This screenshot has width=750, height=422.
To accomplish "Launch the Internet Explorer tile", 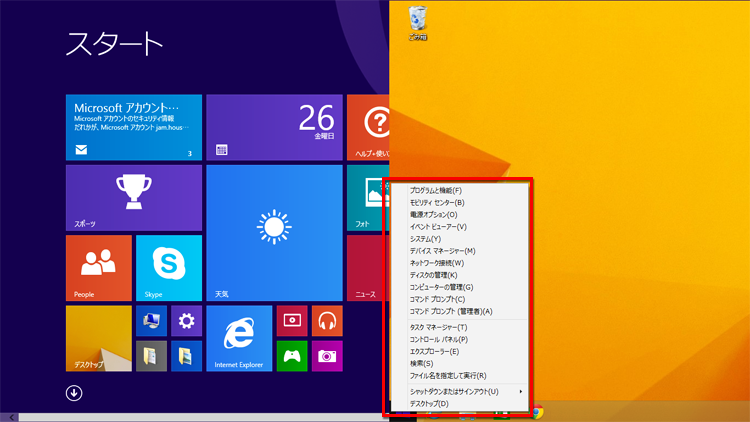I will click(x=239, y=338).
